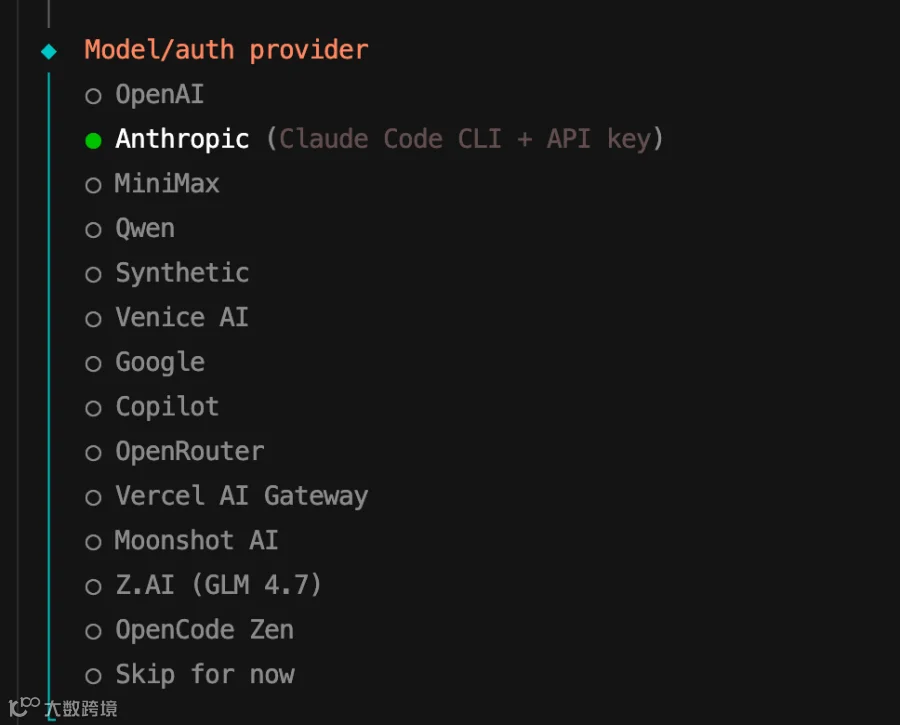Image resolution: width=900 pixels, height=725 pixels.
Task: Click the Chinese watermark text
Action: click(x=82, y=708)
